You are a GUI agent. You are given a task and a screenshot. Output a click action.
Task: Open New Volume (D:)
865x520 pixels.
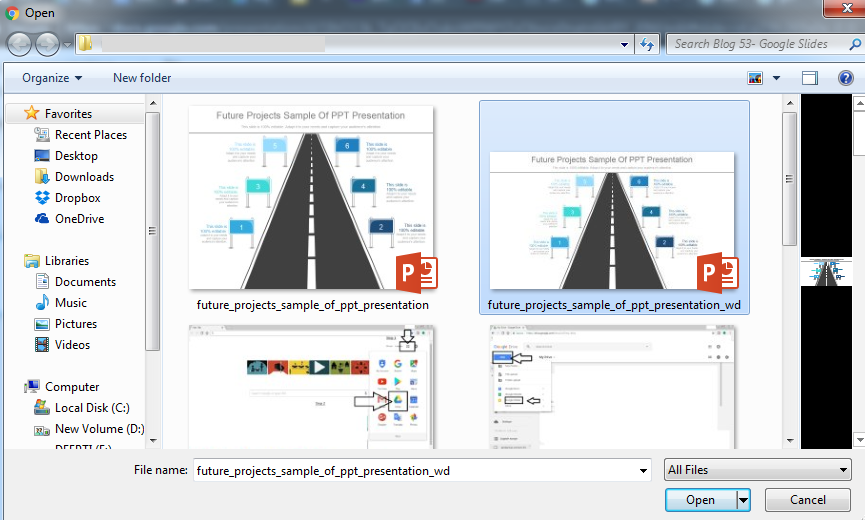pos(99,428)
